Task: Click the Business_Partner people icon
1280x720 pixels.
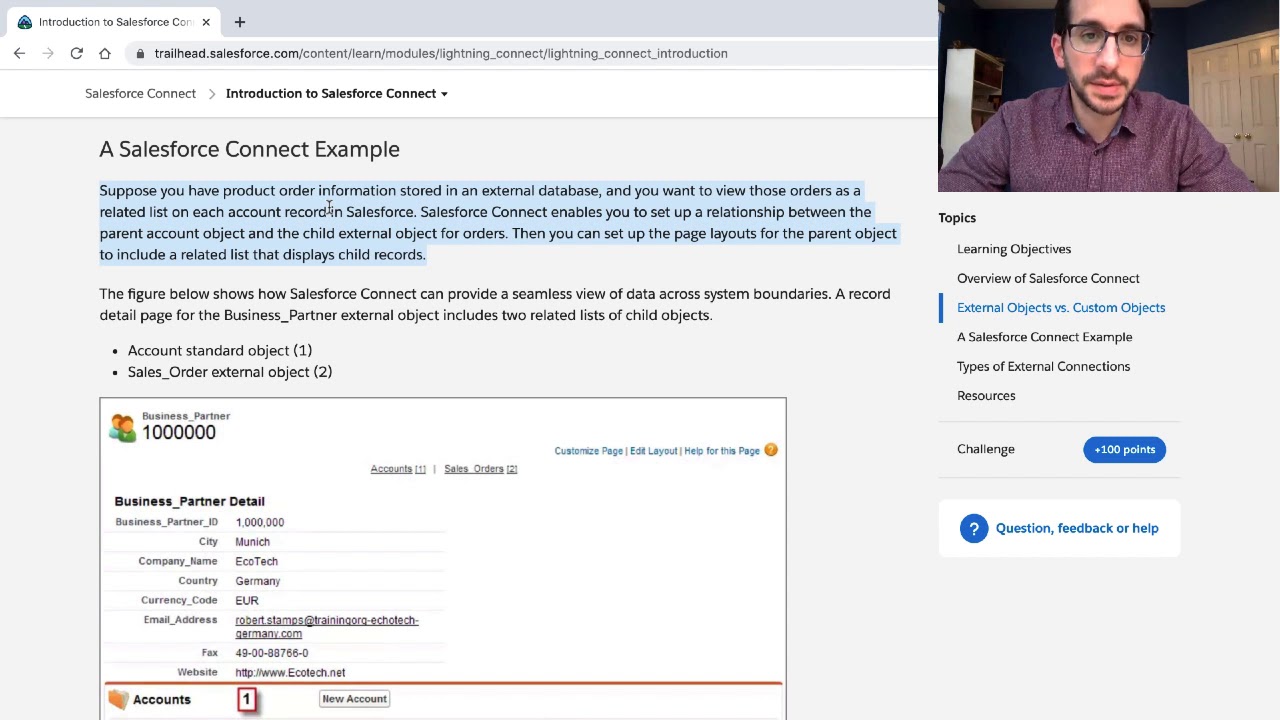Action: pos(122,428)
